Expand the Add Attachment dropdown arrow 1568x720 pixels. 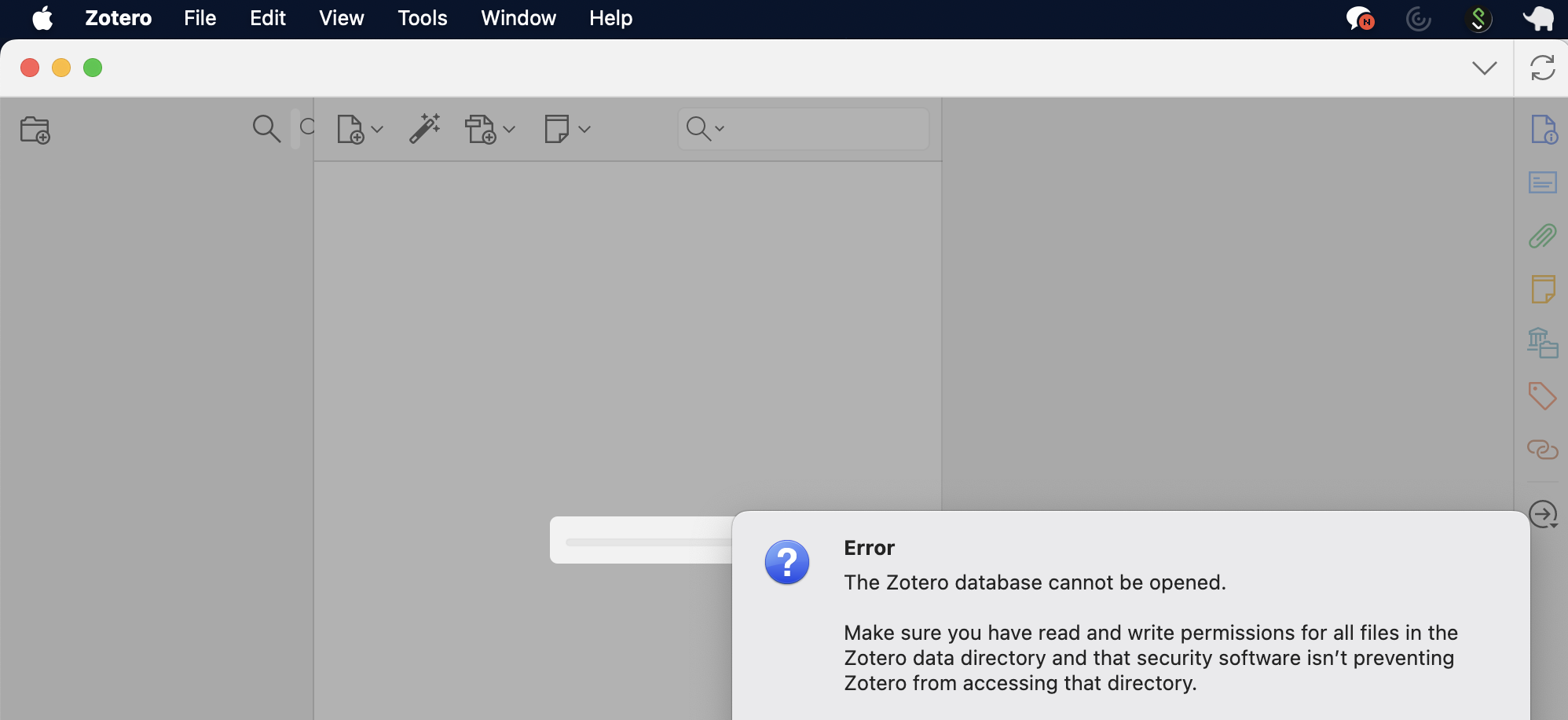(509, 129)
